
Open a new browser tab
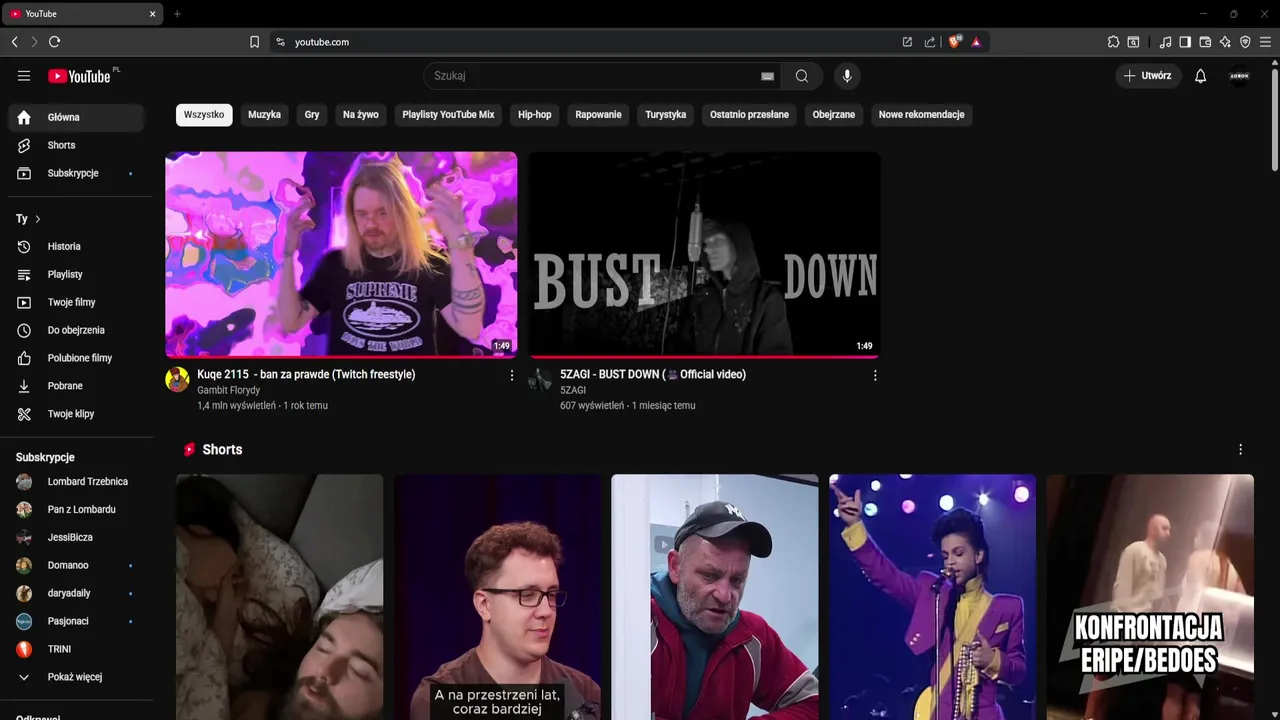177,14
